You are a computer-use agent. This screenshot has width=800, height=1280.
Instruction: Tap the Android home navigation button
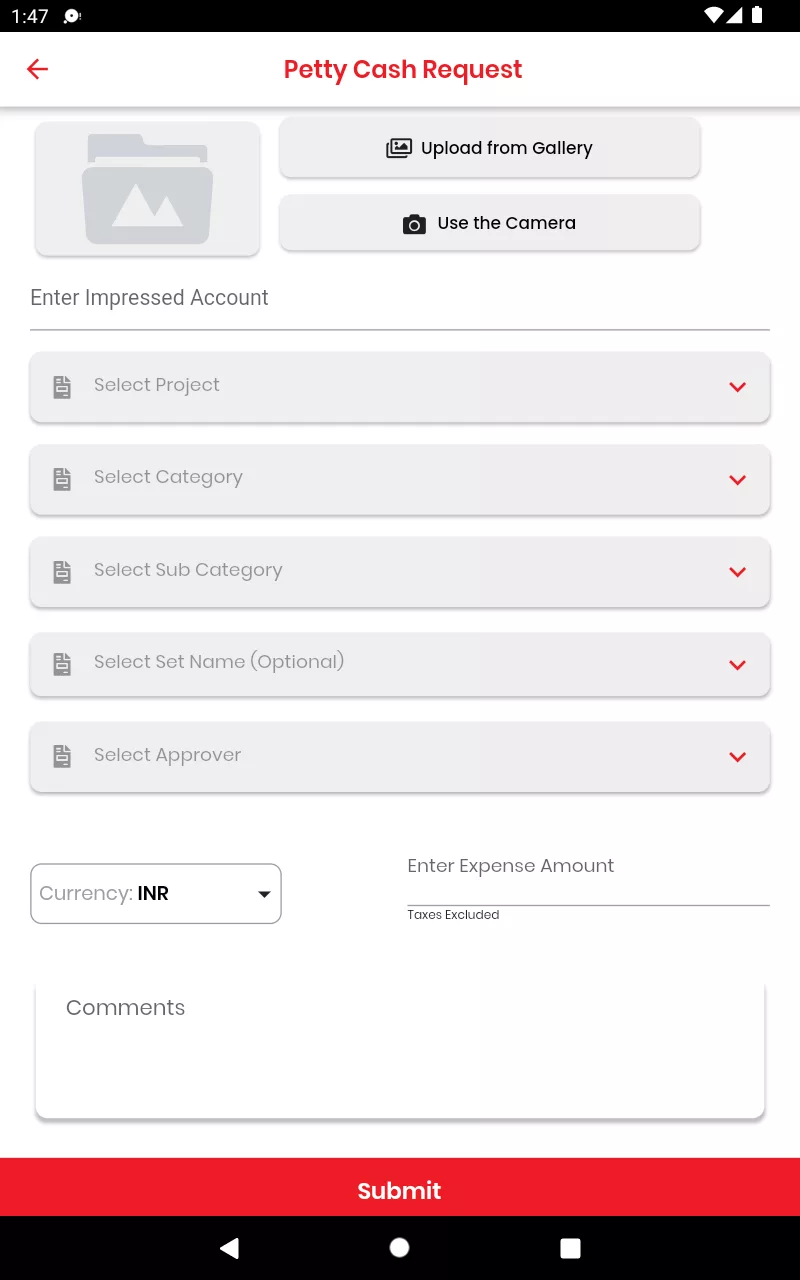pyautogui.click(x=399, y=1247)
